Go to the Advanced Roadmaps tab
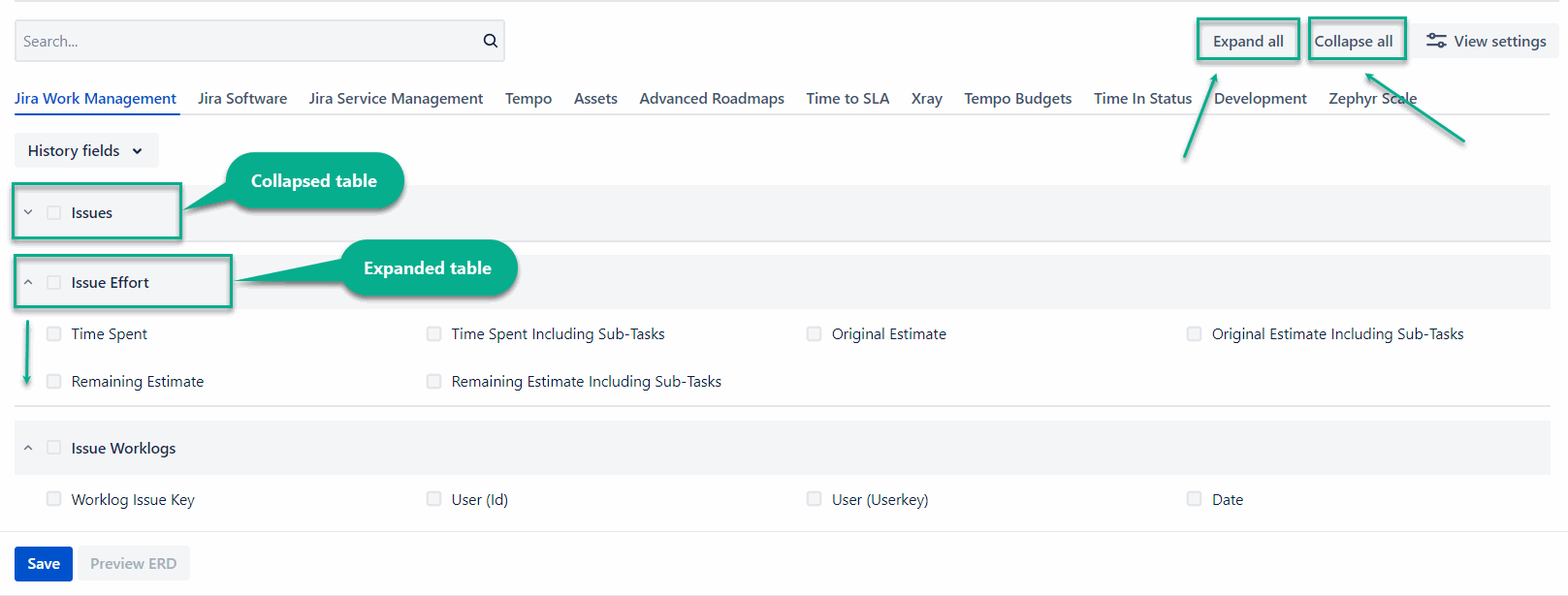 (x=711, y=98)
